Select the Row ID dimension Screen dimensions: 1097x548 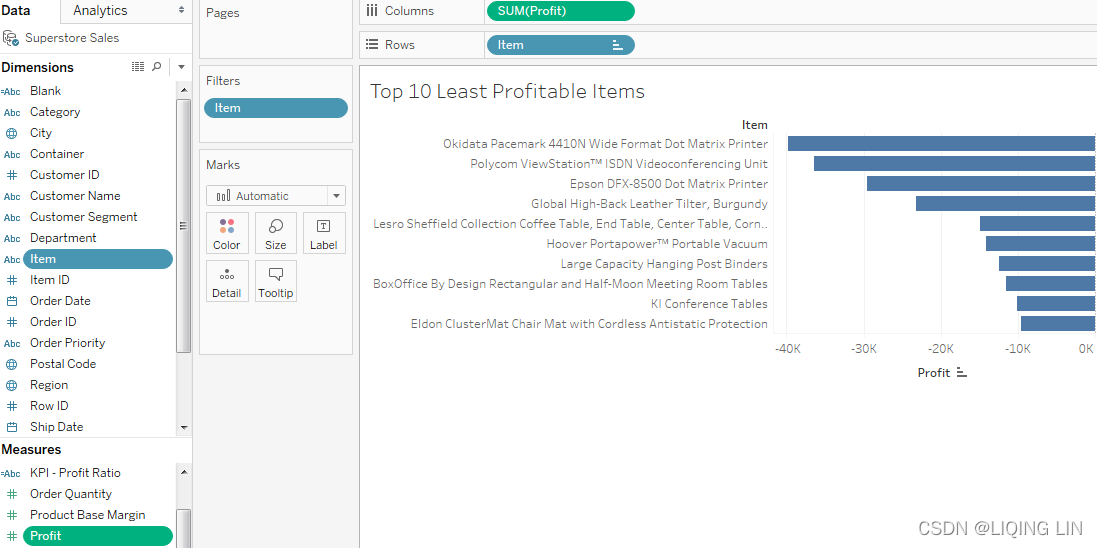point(49,406)
